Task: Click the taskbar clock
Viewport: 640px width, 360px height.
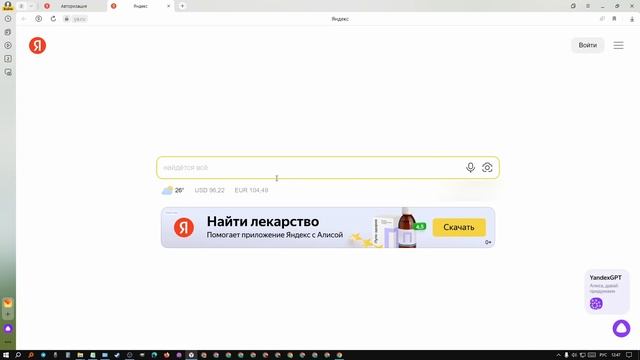Action: click(616, 355)
